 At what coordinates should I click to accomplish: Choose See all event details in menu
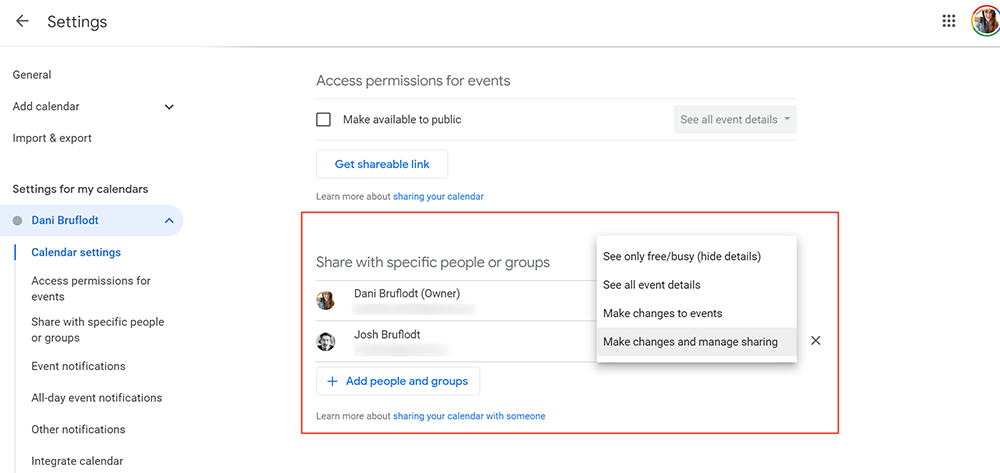pos(652,285)
